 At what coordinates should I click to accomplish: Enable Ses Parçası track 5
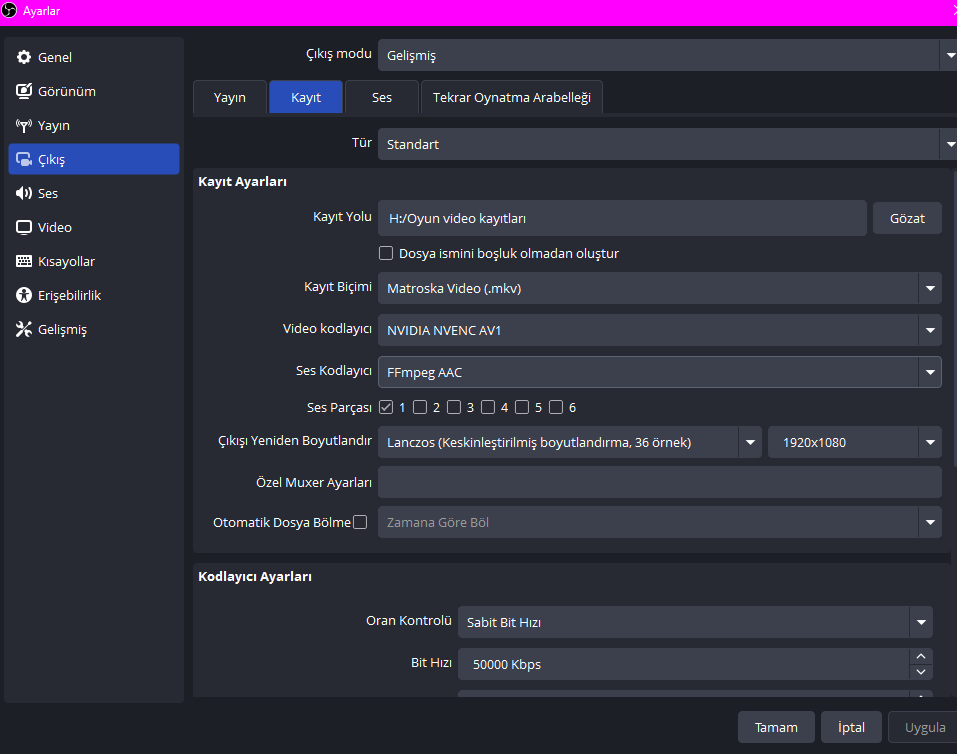click(522, 407)
